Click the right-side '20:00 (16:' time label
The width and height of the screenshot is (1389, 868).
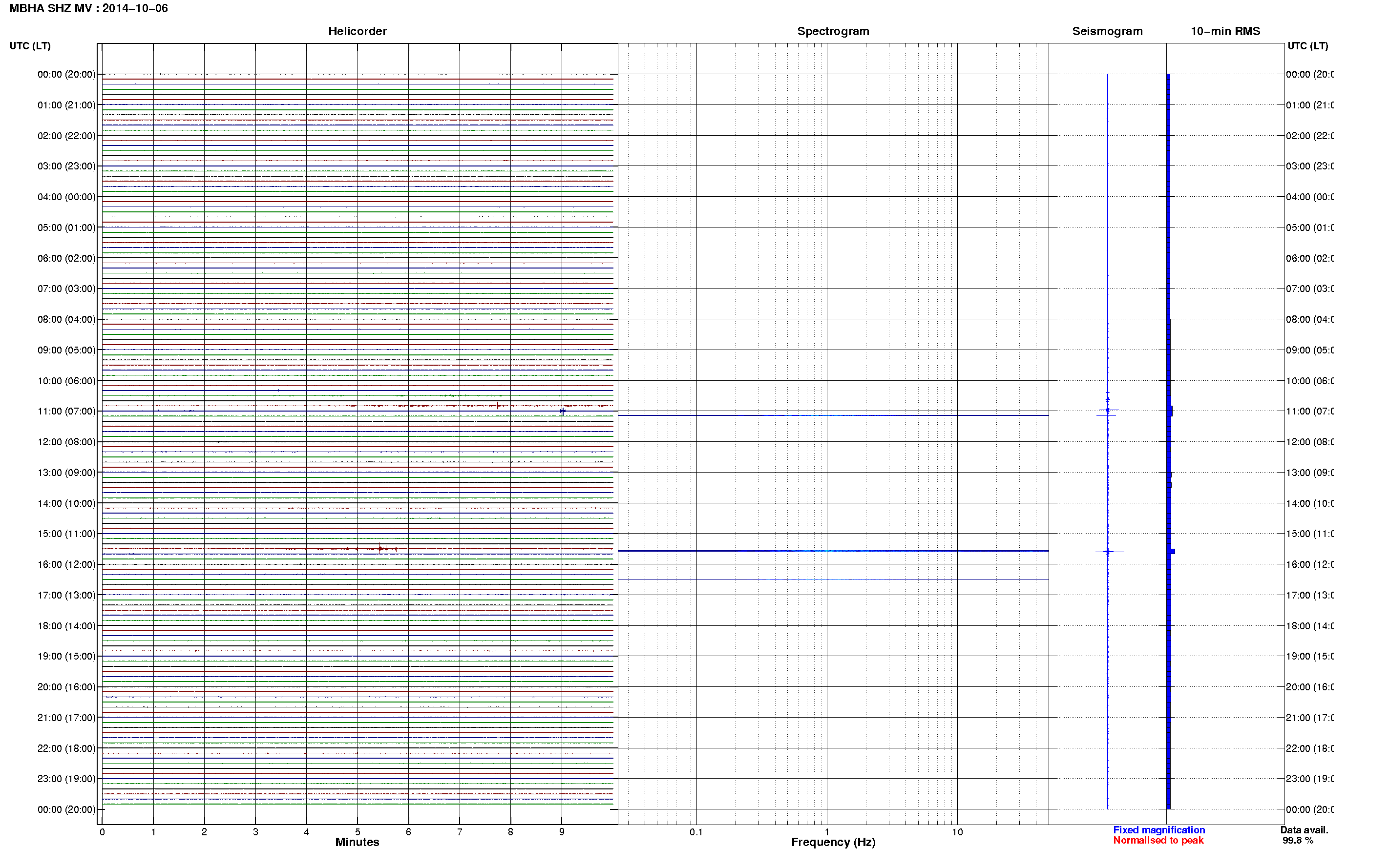(x=1309, y=686)
